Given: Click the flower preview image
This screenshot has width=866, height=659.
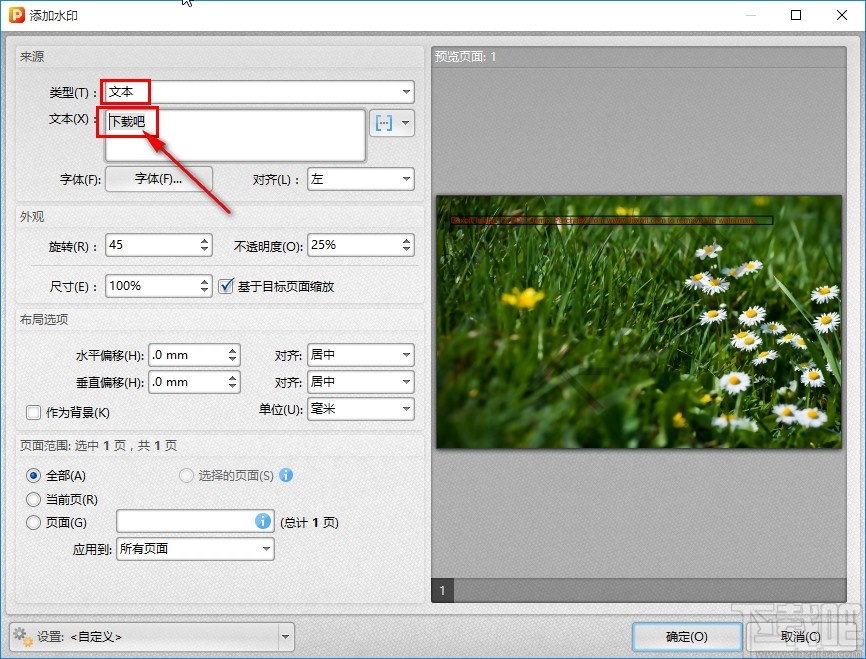Looking at the screenshot, I should (x=639, y=321).
